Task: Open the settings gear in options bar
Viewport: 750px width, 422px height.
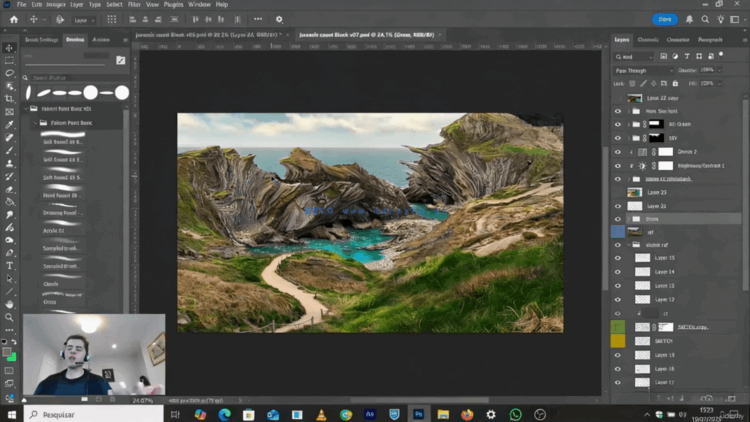Action: 279,19
